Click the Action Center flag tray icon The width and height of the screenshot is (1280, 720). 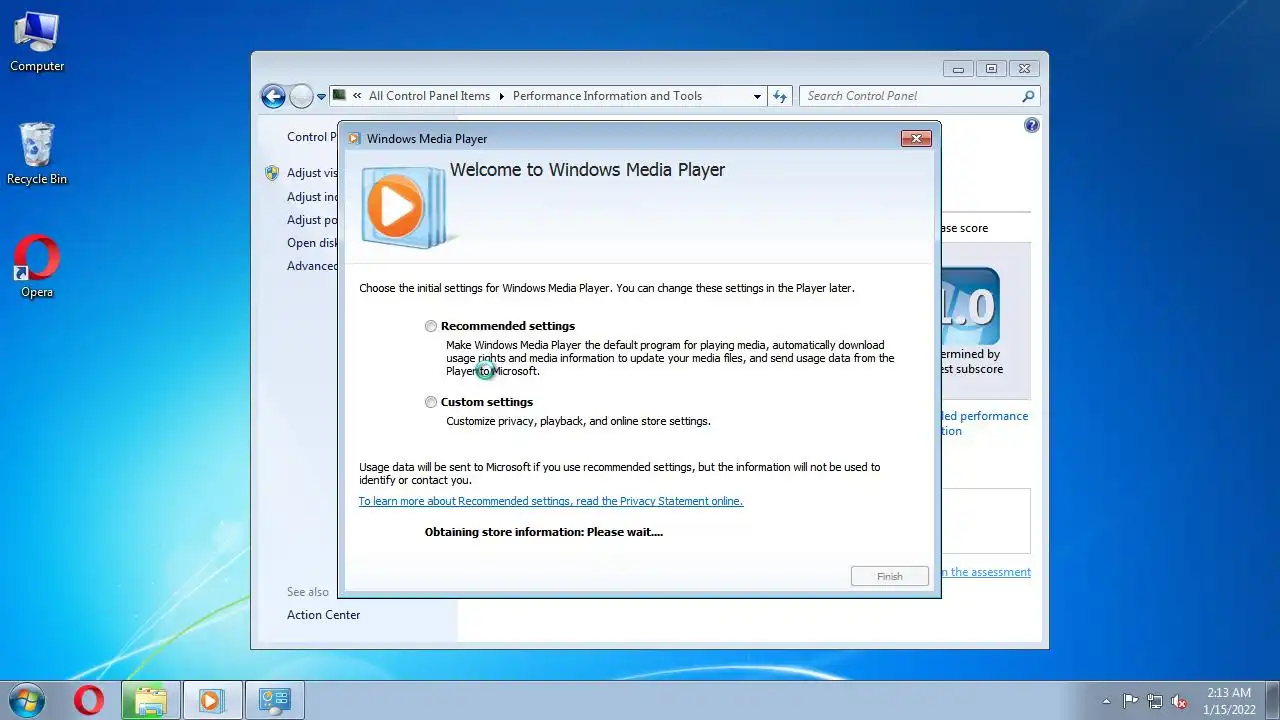tap(1130, 701)
